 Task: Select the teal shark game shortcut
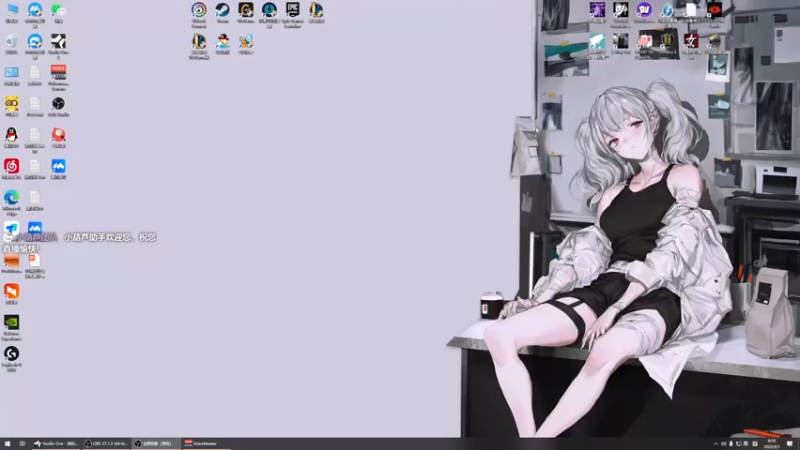pyautogui.click(x=597, y=46)
